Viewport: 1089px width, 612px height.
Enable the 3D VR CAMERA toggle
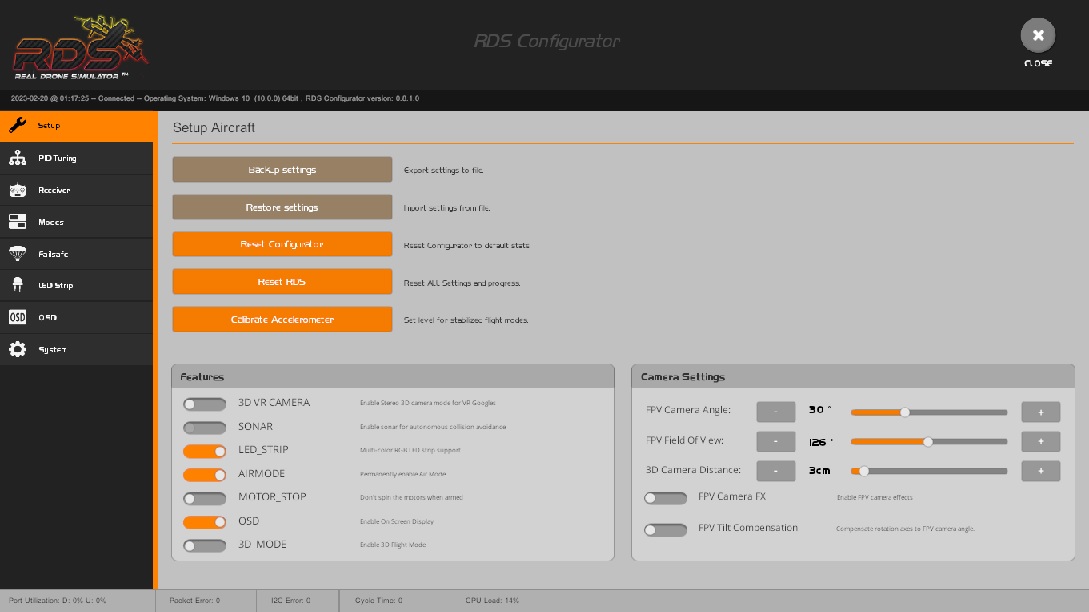tap(204, 404)
